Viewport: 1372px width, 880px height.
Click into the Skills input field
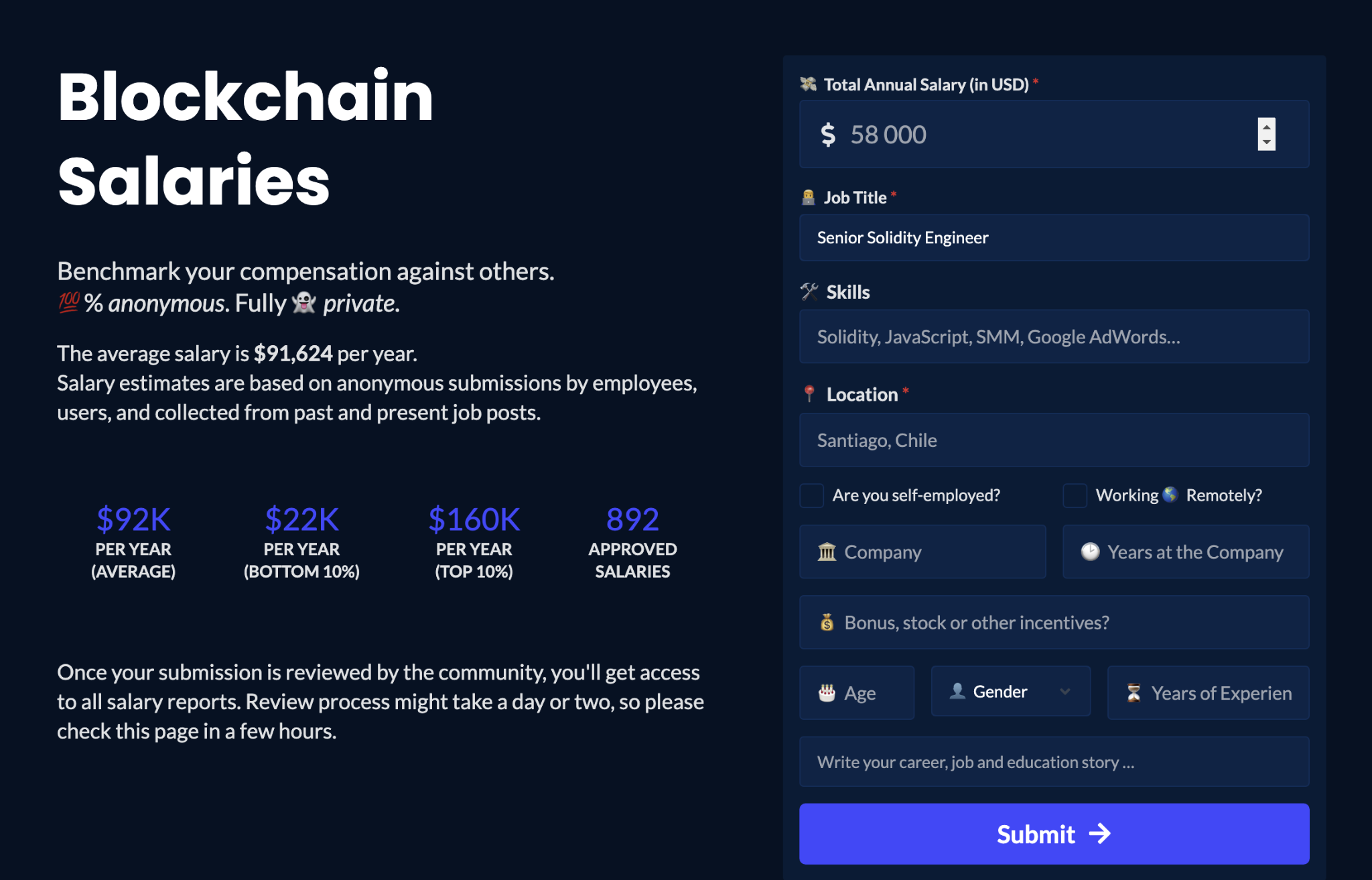[x=1054, y=336]
